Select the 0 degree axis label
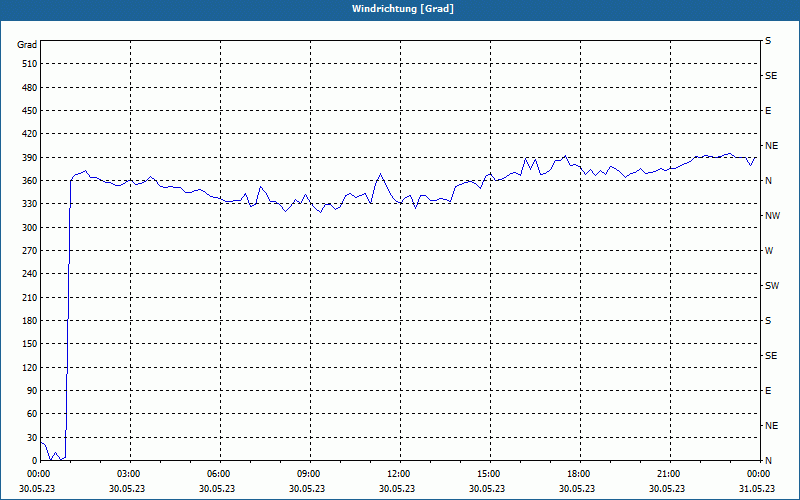This screenshot has height=500, width=800. [35, 461]
